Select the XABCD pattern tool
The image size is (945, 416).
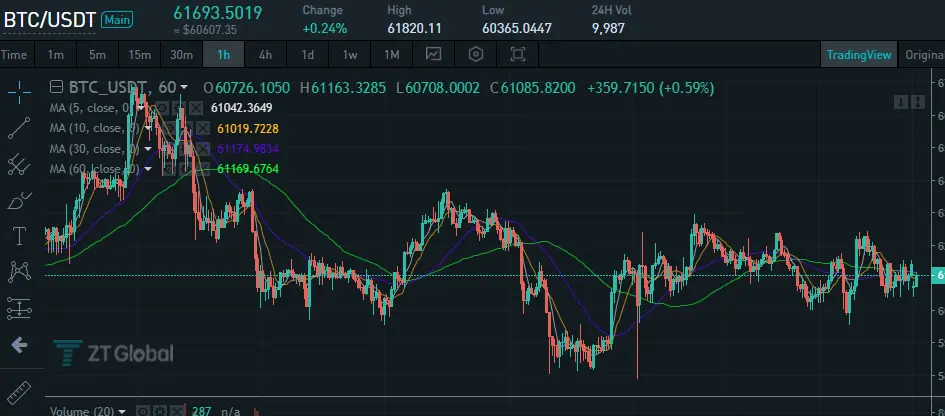(x=19, y=272)
